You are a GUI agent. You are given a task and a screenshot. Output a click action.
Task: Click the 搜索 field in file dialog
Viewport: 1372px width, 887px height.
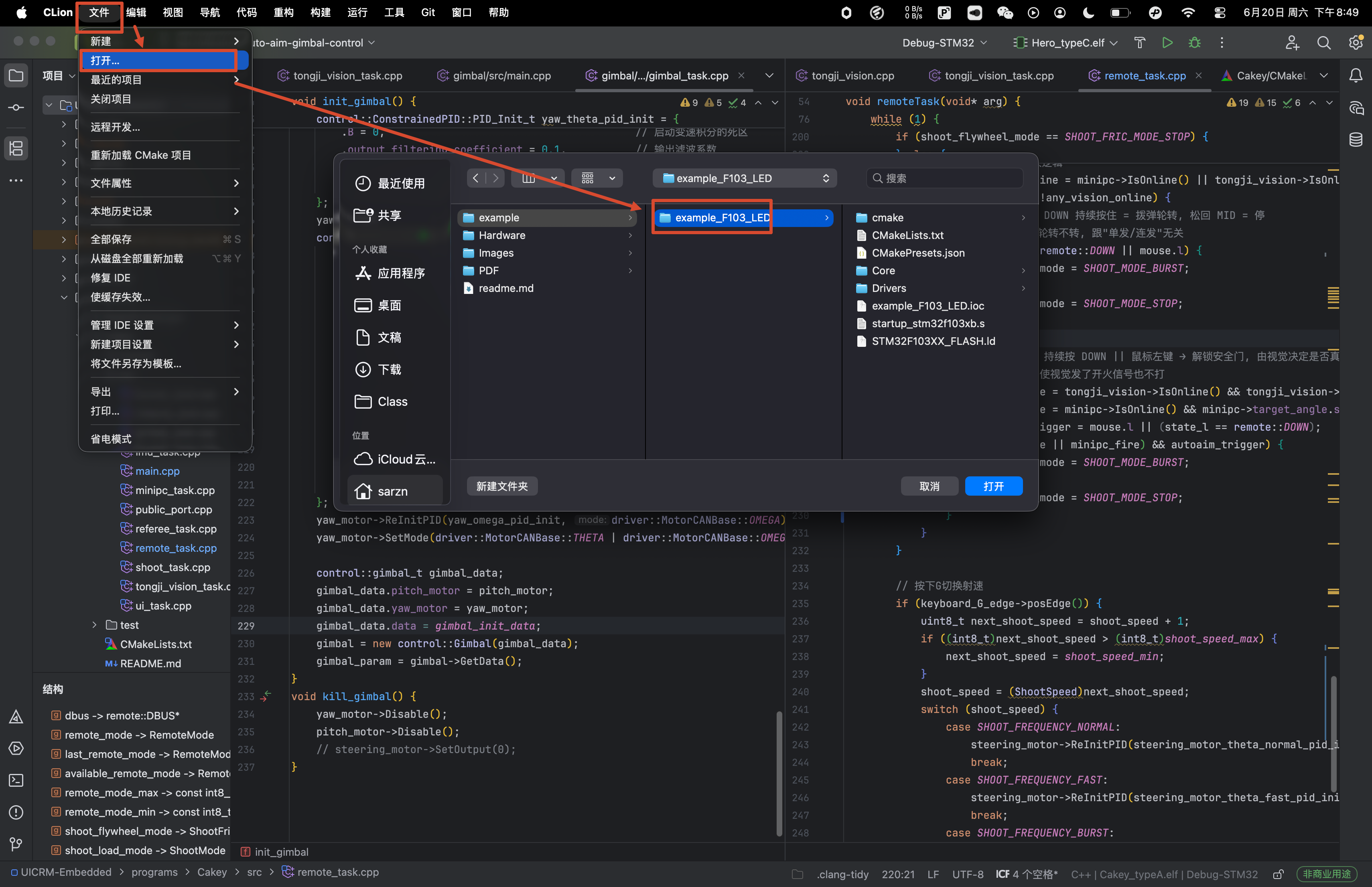coord(944,178)
